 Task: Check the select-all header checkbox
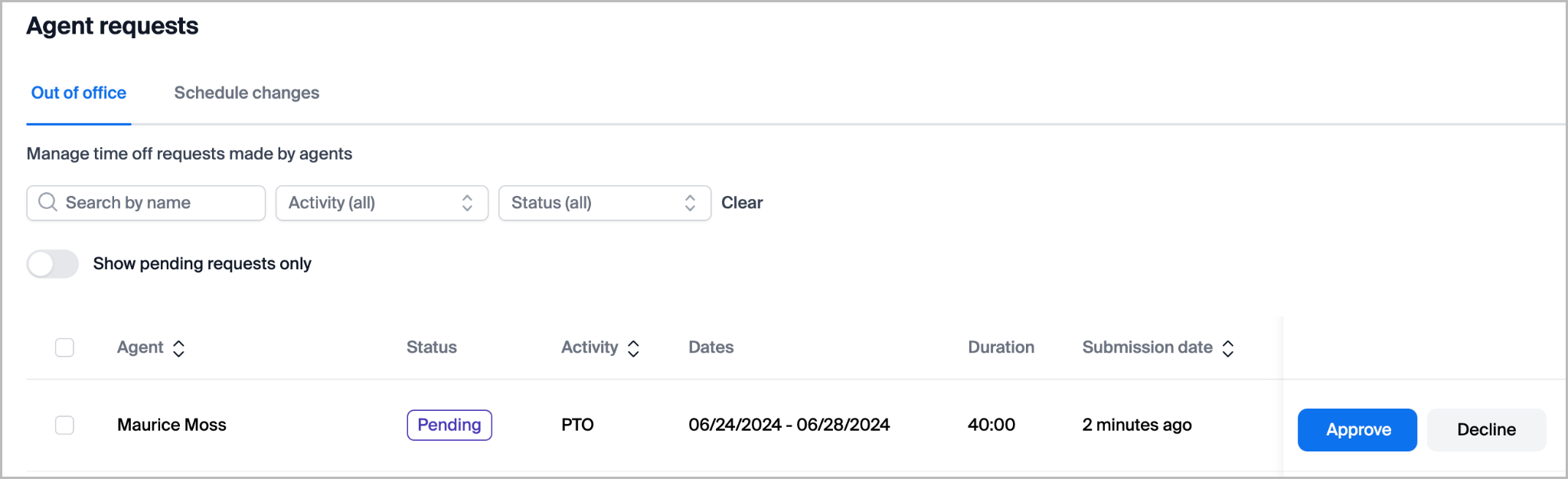tap(65, 347)
